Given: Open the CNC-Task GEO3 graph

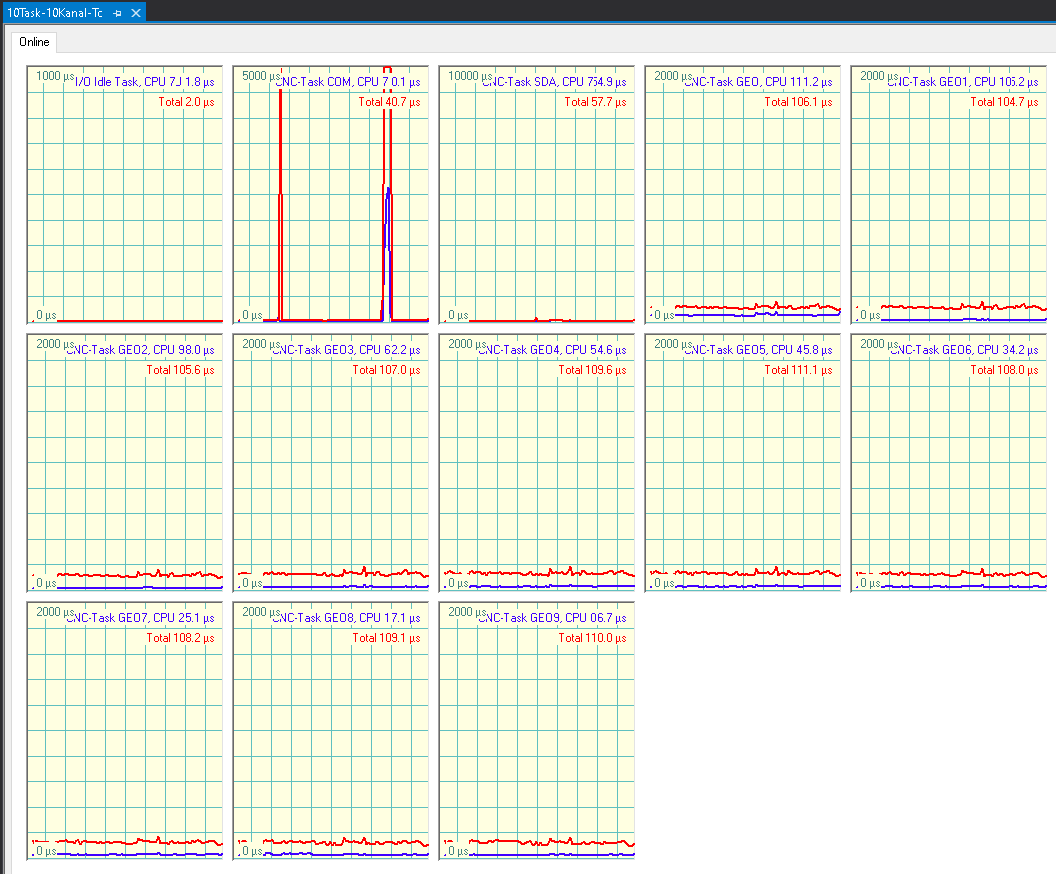Looking at the screenshot, I should click(331, 463).
